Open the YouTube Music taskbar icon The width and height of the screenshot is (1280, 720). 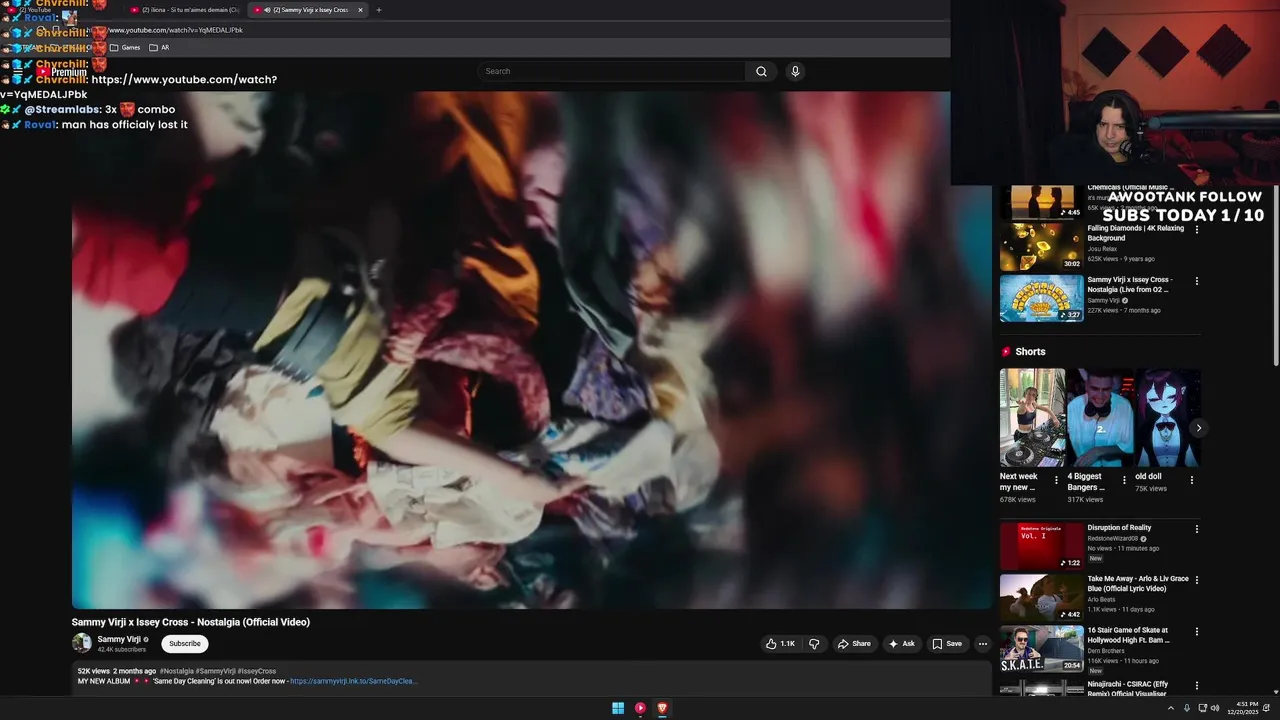click(x=640, y=708)
